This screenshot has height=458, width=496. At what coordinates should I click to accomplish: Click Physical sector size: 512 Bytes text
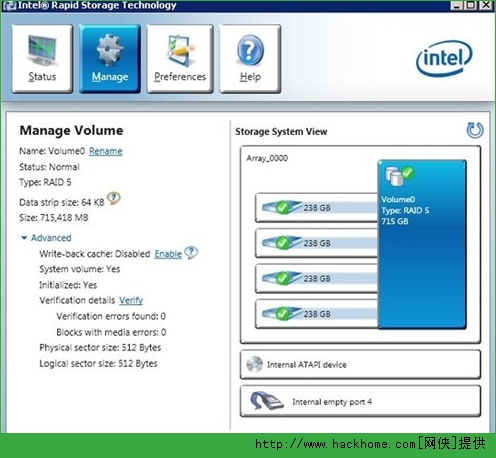(x=100, y=348)
